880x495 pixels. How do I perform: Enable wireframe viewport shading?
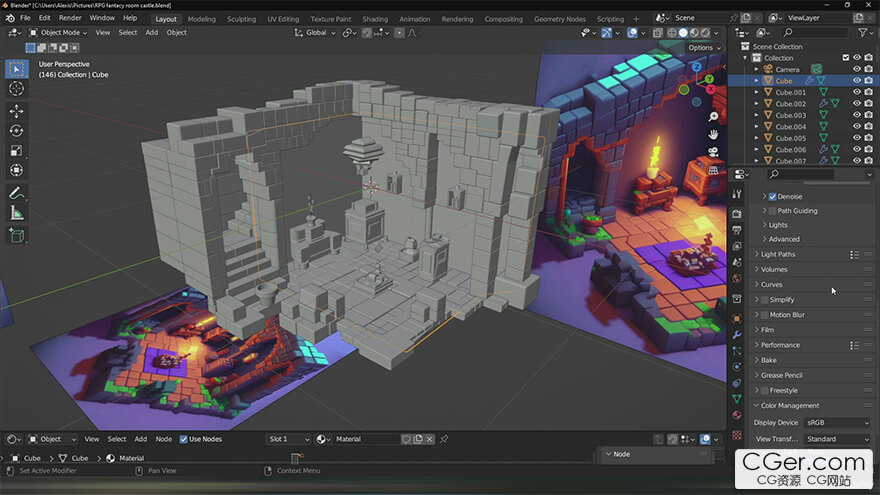pos(672,33)
